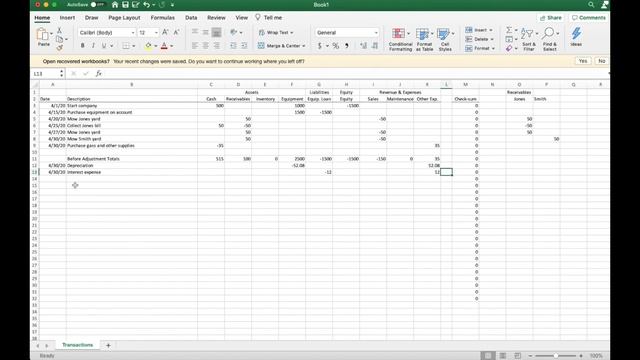Click the Percent Style icon
The width and height of the screenshot is (640, 360).
click(336, 46)
